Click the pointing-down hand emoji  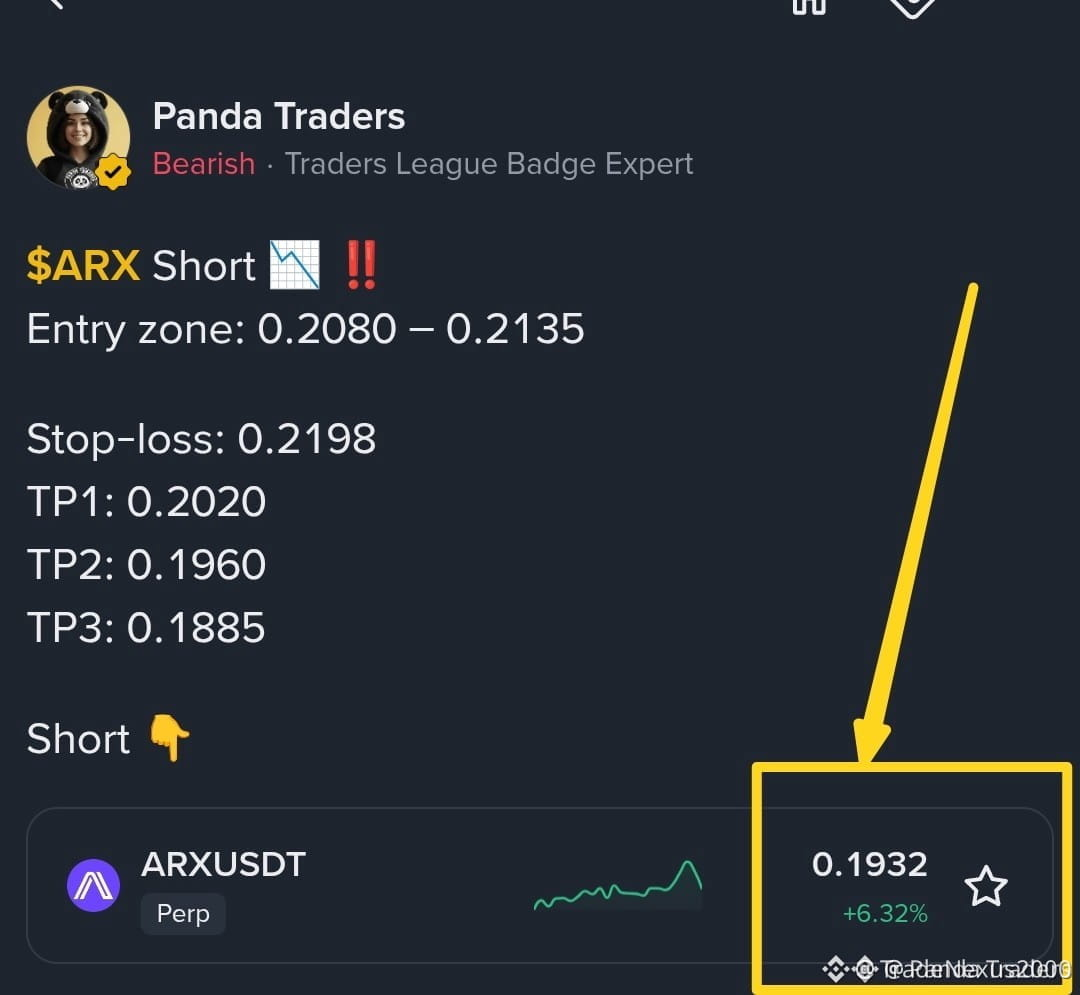[x=169, y=737]
